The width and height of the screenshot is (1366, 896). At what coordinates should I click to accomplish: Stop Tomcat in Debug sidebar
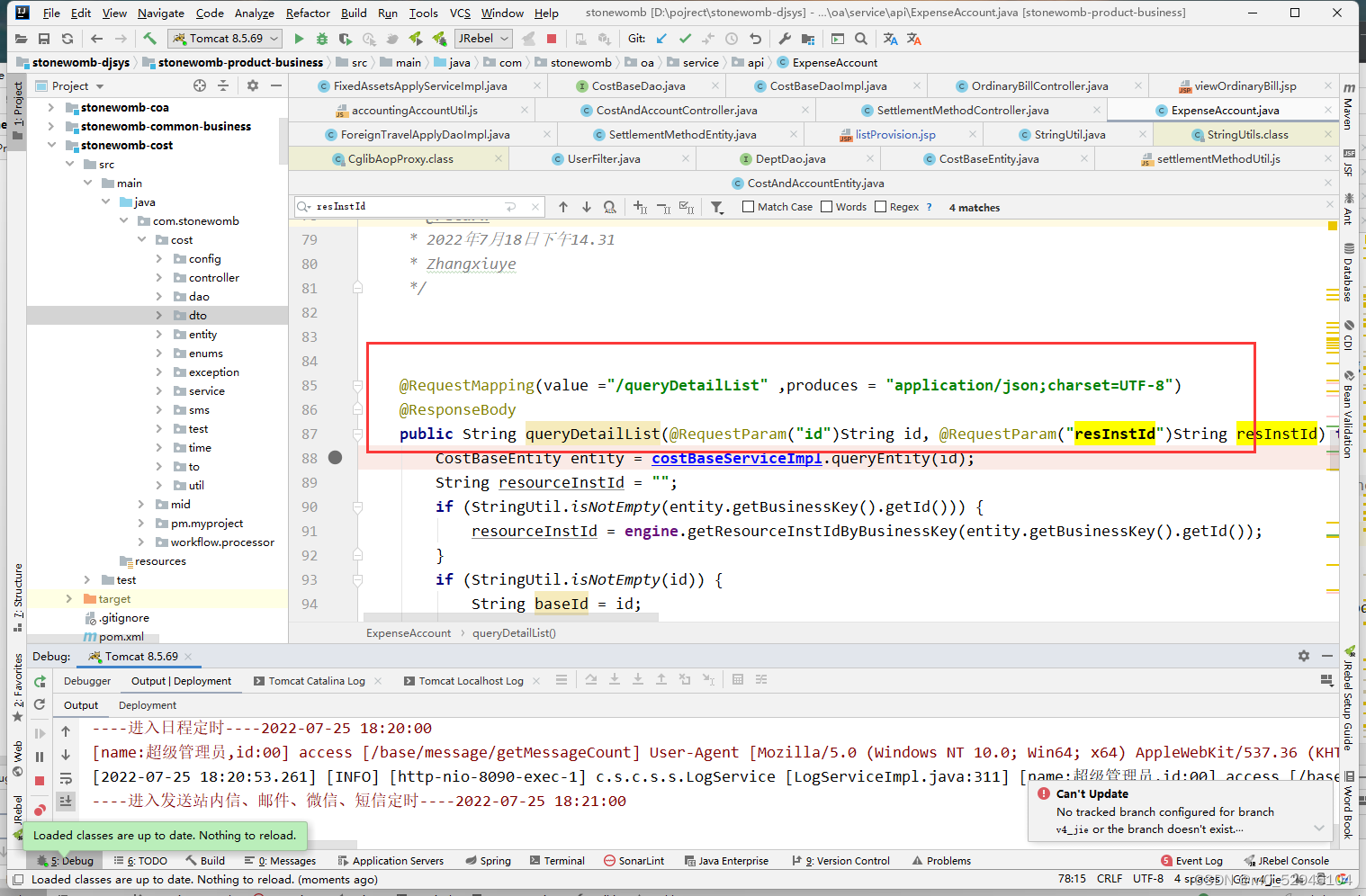40,780
